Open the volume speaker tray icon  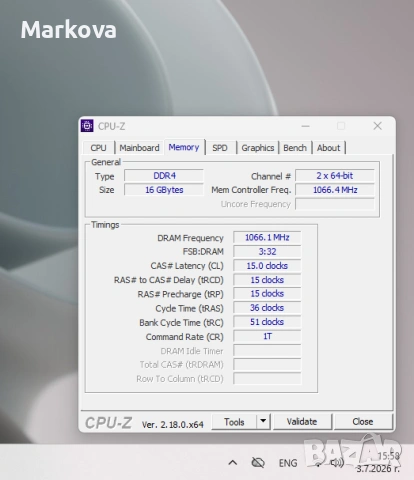pos(337,463)
